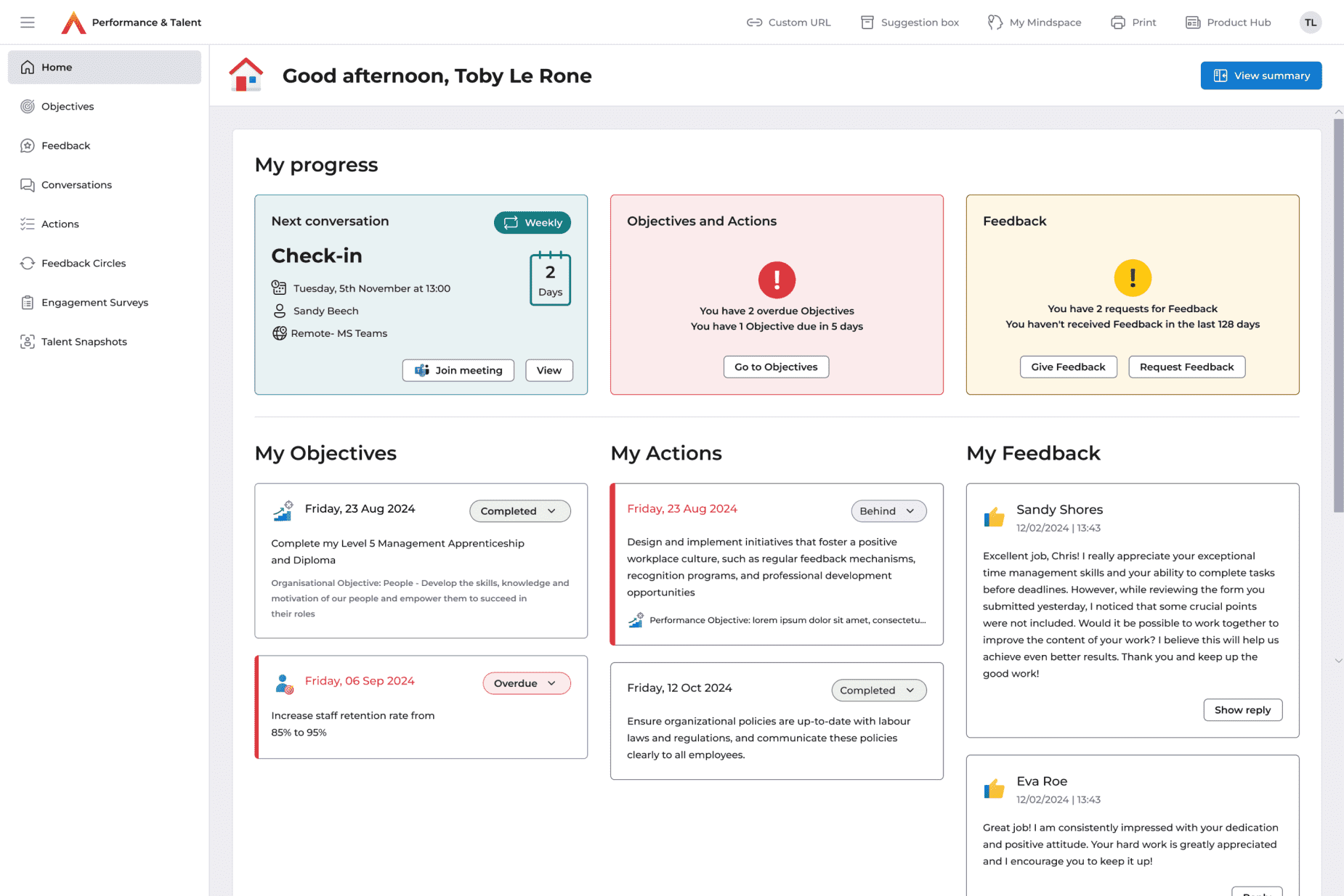Click the Custom URL link icon
1344x896 pixels.
click(x=754, y=23)
